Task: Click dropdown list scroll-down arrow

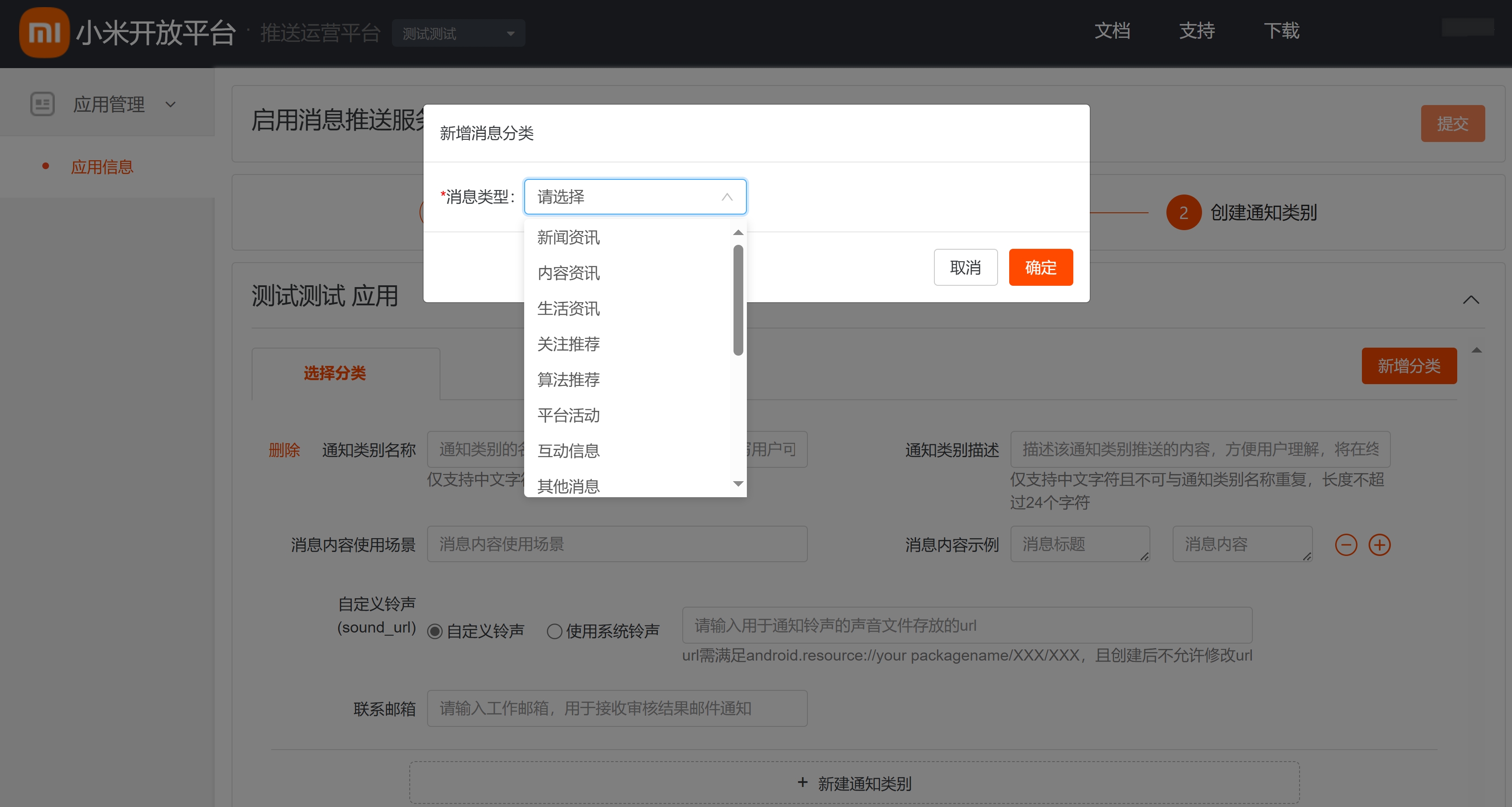Action: pyautogui.click(x=738, y=484)
